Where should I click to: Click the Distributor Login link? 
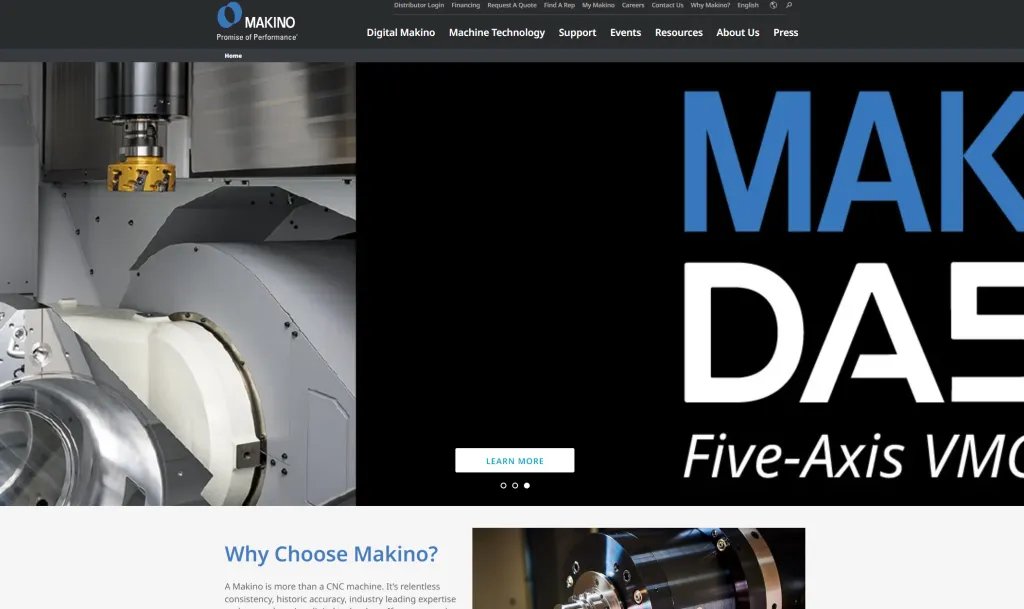click(x=419, y=5)
